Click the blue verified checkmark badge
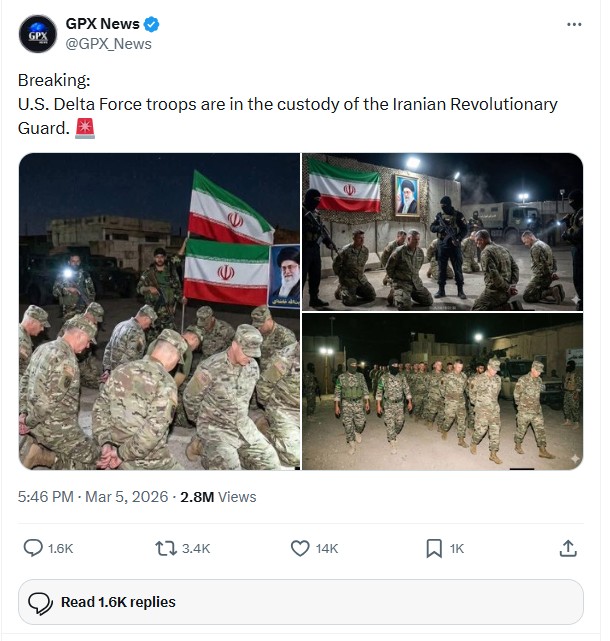 pyautogui.click(x=152, y=24)
